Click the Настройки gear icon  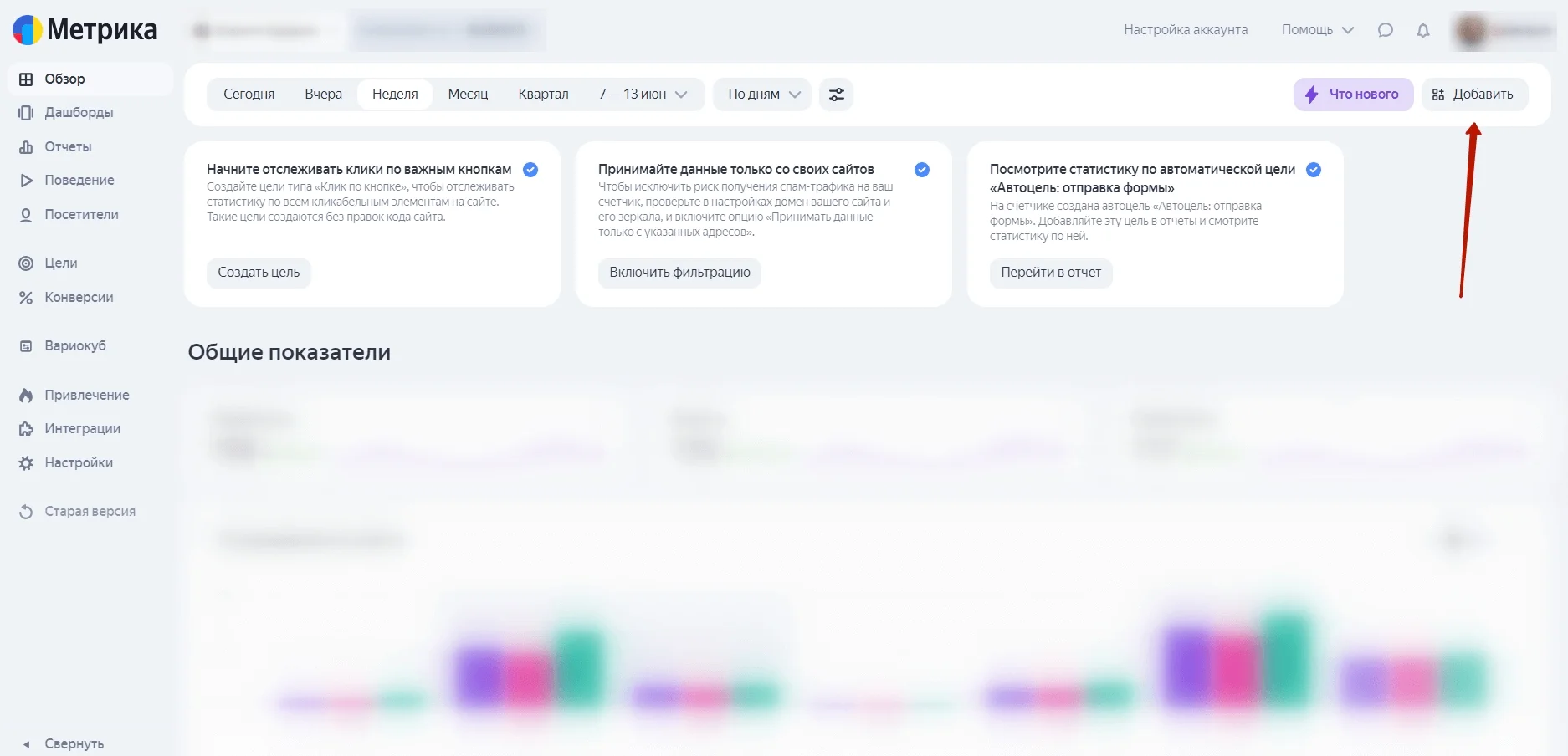26,463
